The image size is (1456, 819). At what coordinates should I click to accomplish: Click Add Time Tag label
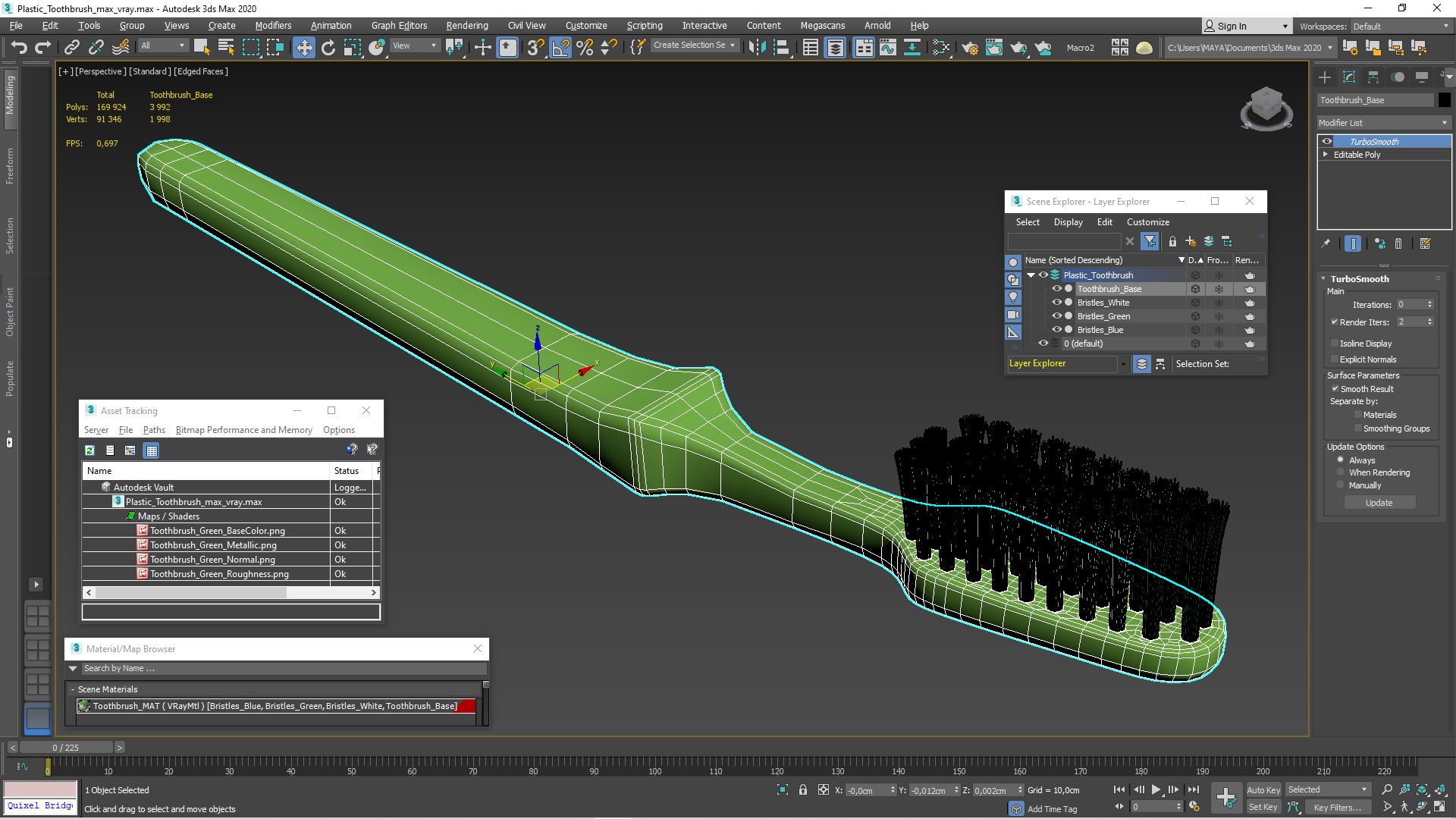click(x=1052, y=809)
